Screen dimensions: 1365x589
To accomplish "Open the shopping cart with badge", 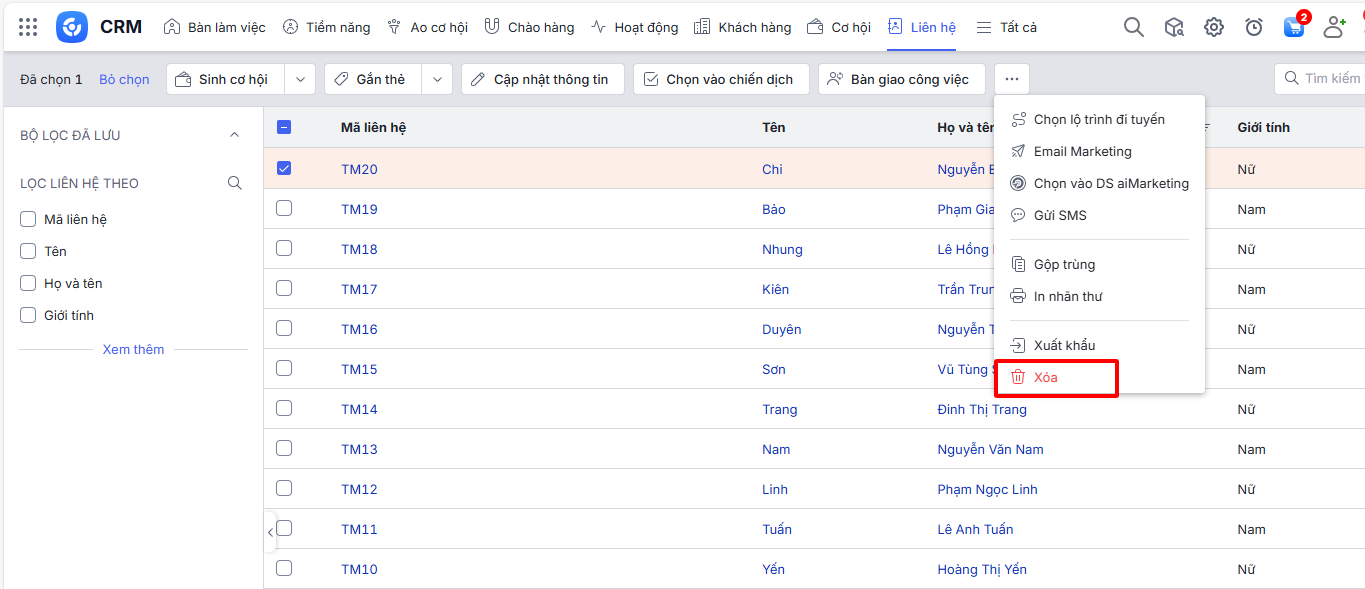I will (x=1294, y=27).
